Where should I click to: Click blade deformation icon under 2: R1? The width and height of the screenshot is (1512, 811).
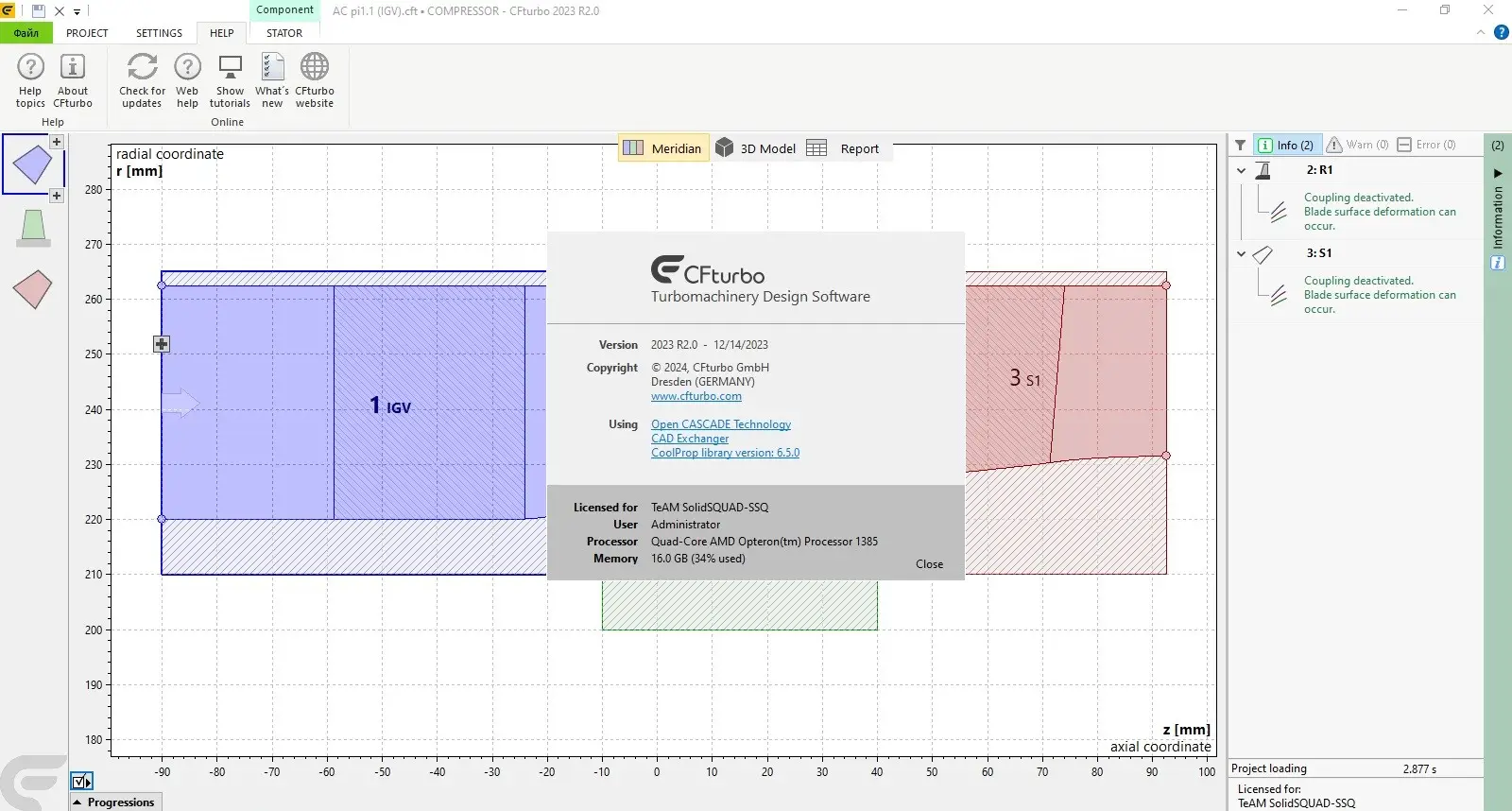pyautogui.click(x=1279, y=213)
